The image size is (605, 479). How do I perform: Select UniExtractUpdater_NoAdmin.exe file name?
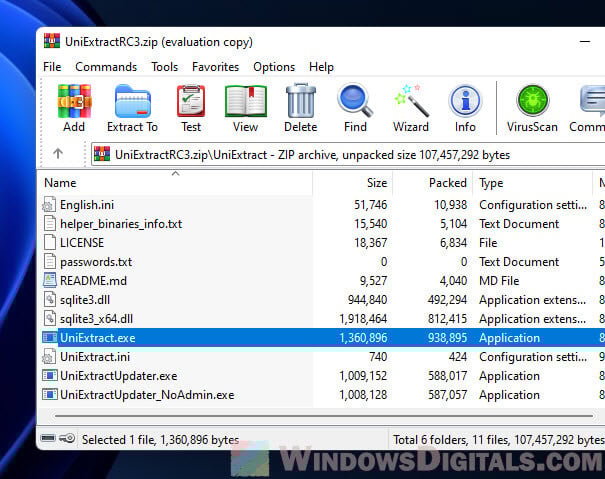point(147,395)
